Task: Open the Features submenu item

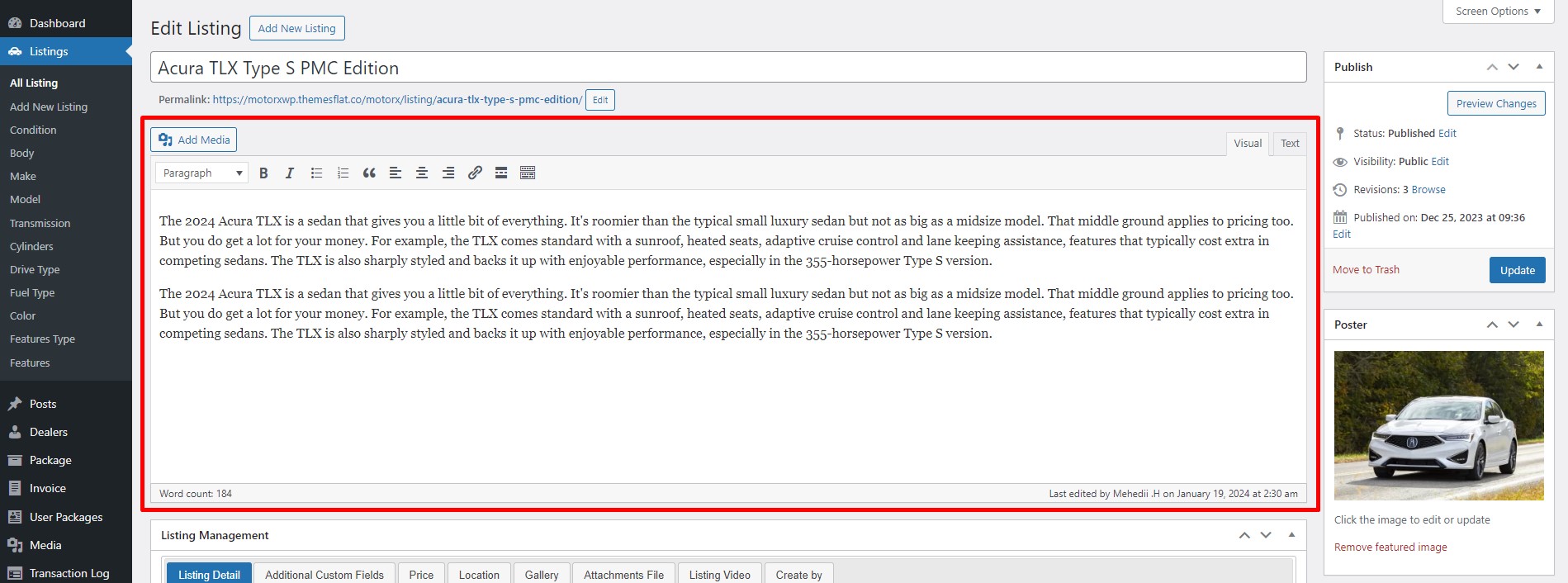Action: [x=30, y=363]
